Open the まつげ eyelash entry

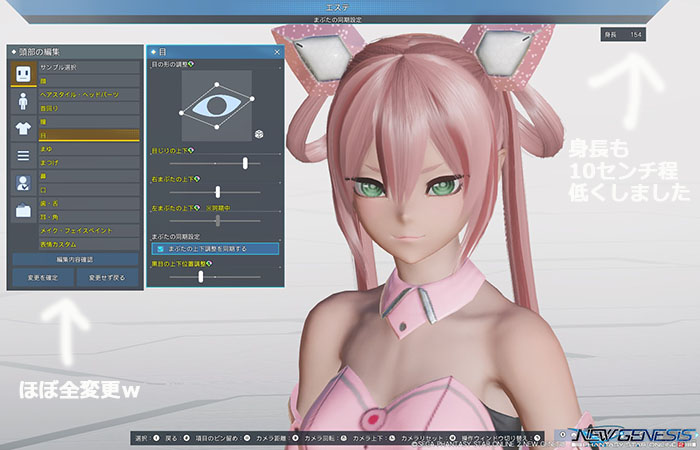click(89, 162)
